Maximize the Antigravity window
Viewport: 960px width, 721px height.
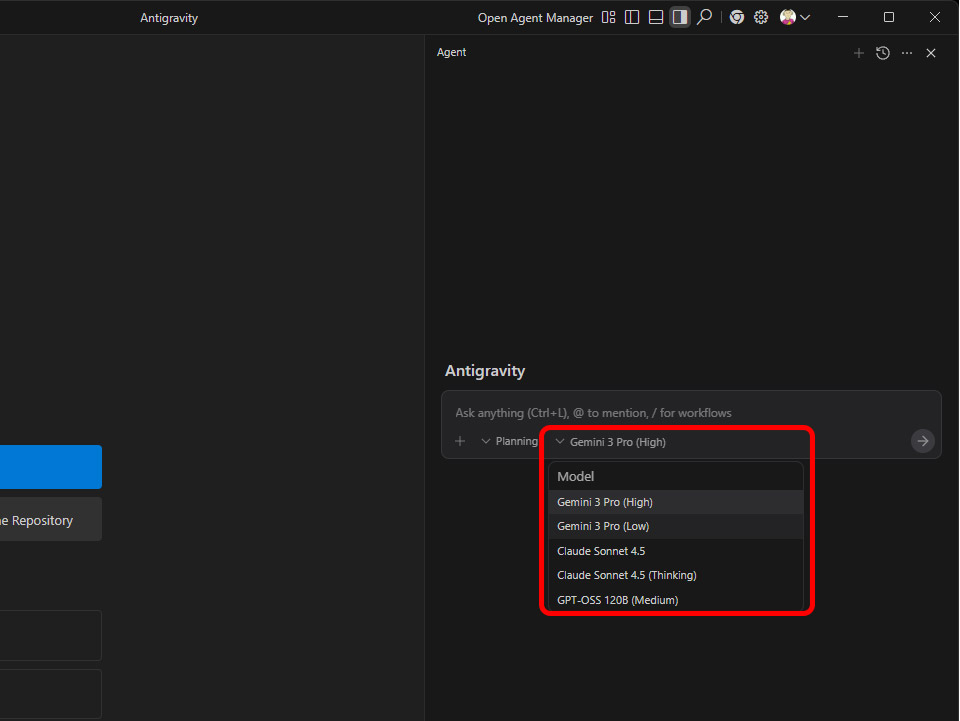pyautogui.click(x=889, y=17)
